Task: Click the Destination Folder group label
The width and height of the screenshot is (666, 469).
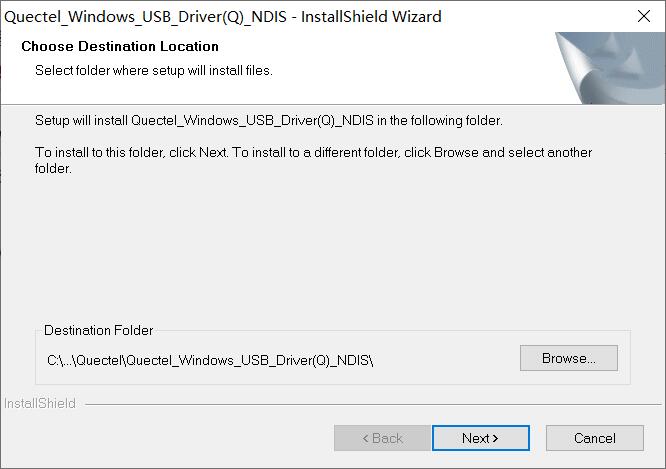Action: [99, 330]
